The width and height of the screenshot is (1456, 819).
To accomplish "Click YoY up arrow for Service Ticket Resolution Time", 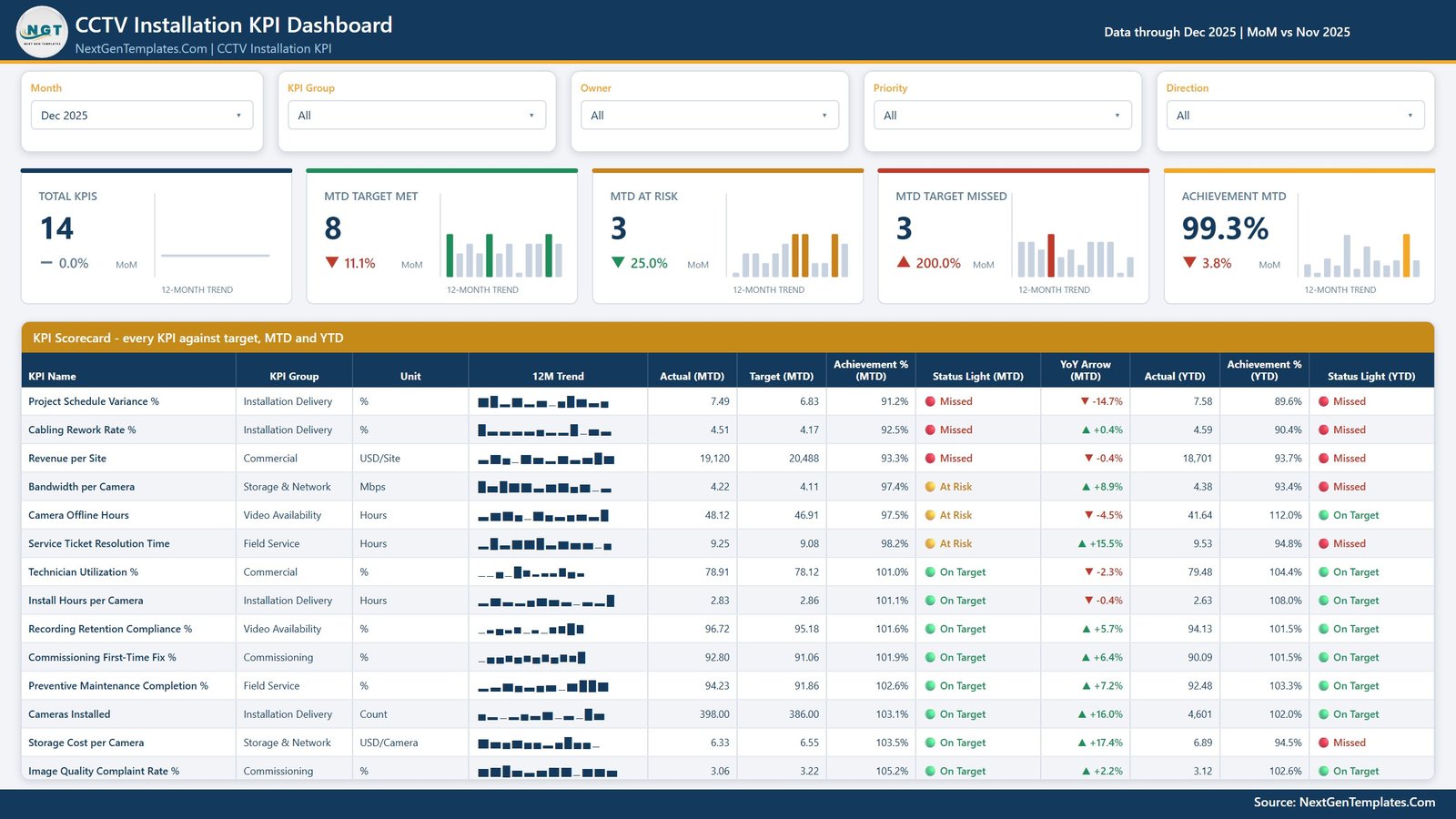I will 1082,543.
